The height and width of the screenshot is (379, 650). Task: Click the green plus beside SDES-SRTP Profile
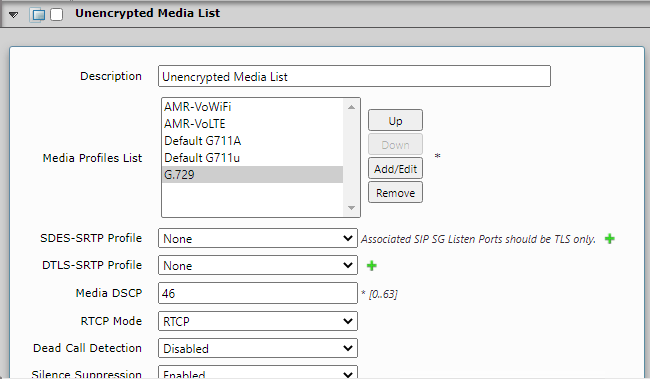pos(609,239)
